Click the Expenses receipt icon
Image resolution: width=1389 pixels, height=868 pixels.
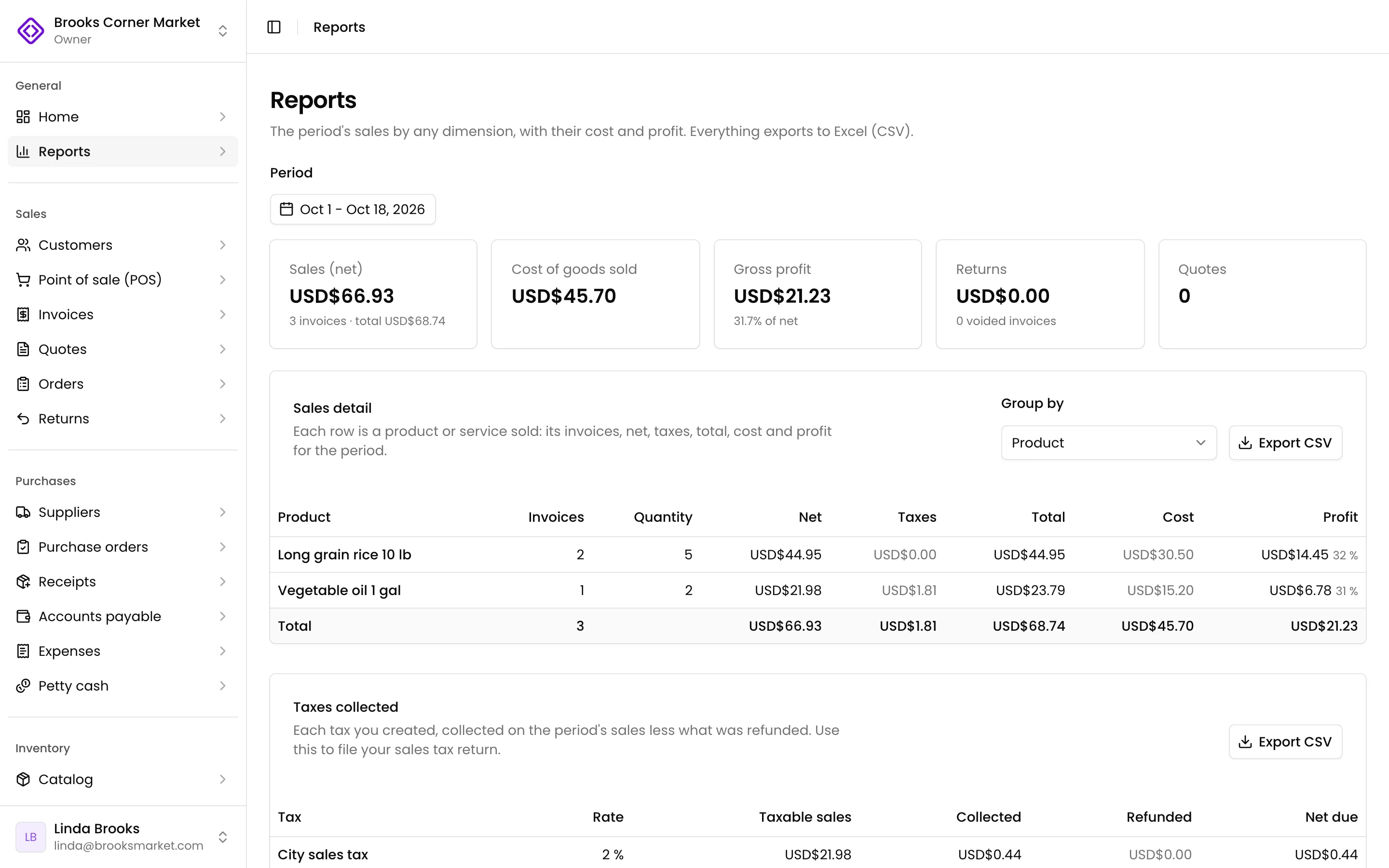coord(23,651)
